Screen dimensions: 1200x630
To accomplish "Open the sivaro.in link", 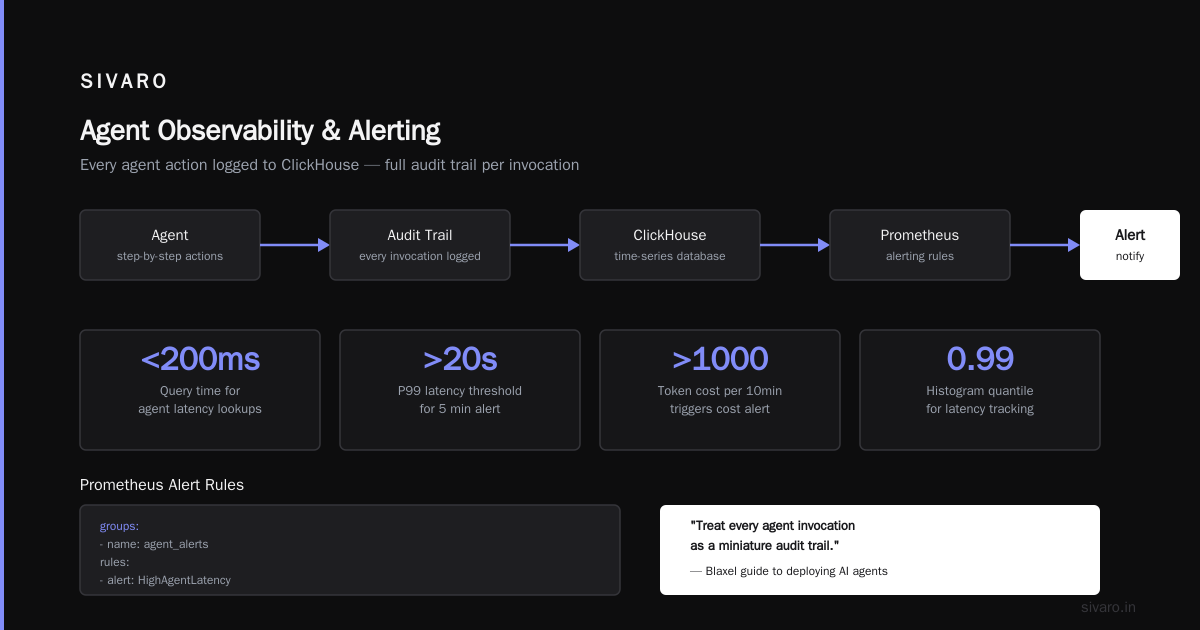I will pos(1108,607).
